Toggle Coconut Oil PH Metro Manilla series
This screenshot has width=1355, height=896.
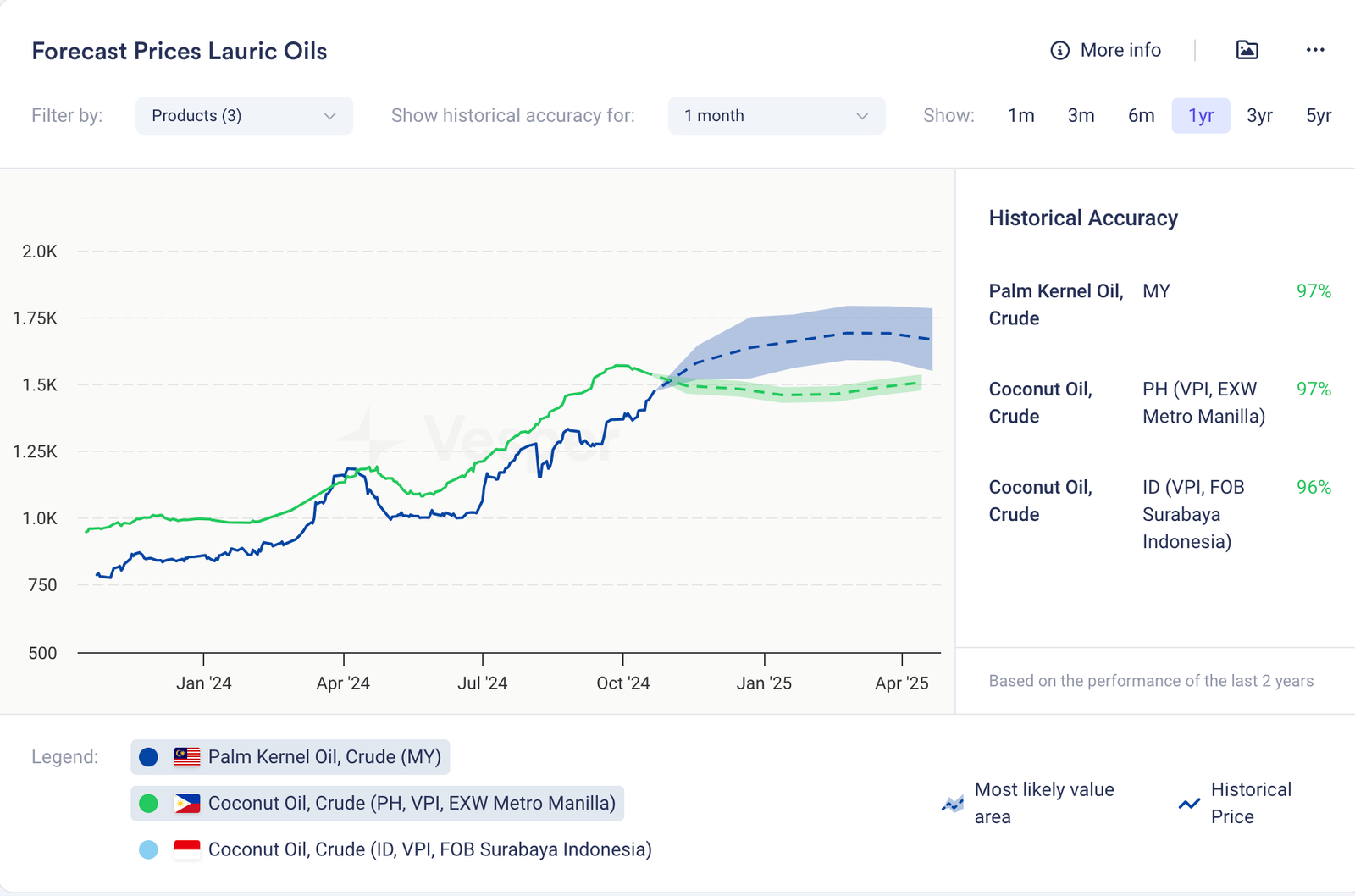(411, 804)
